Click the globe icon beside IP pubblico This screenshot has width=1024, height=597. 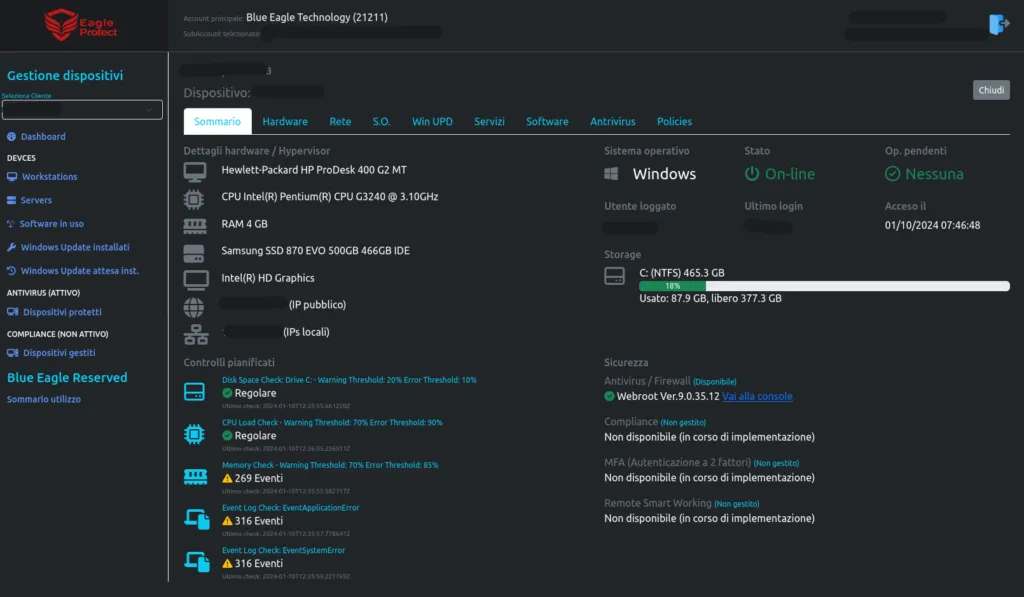point(193,307)
